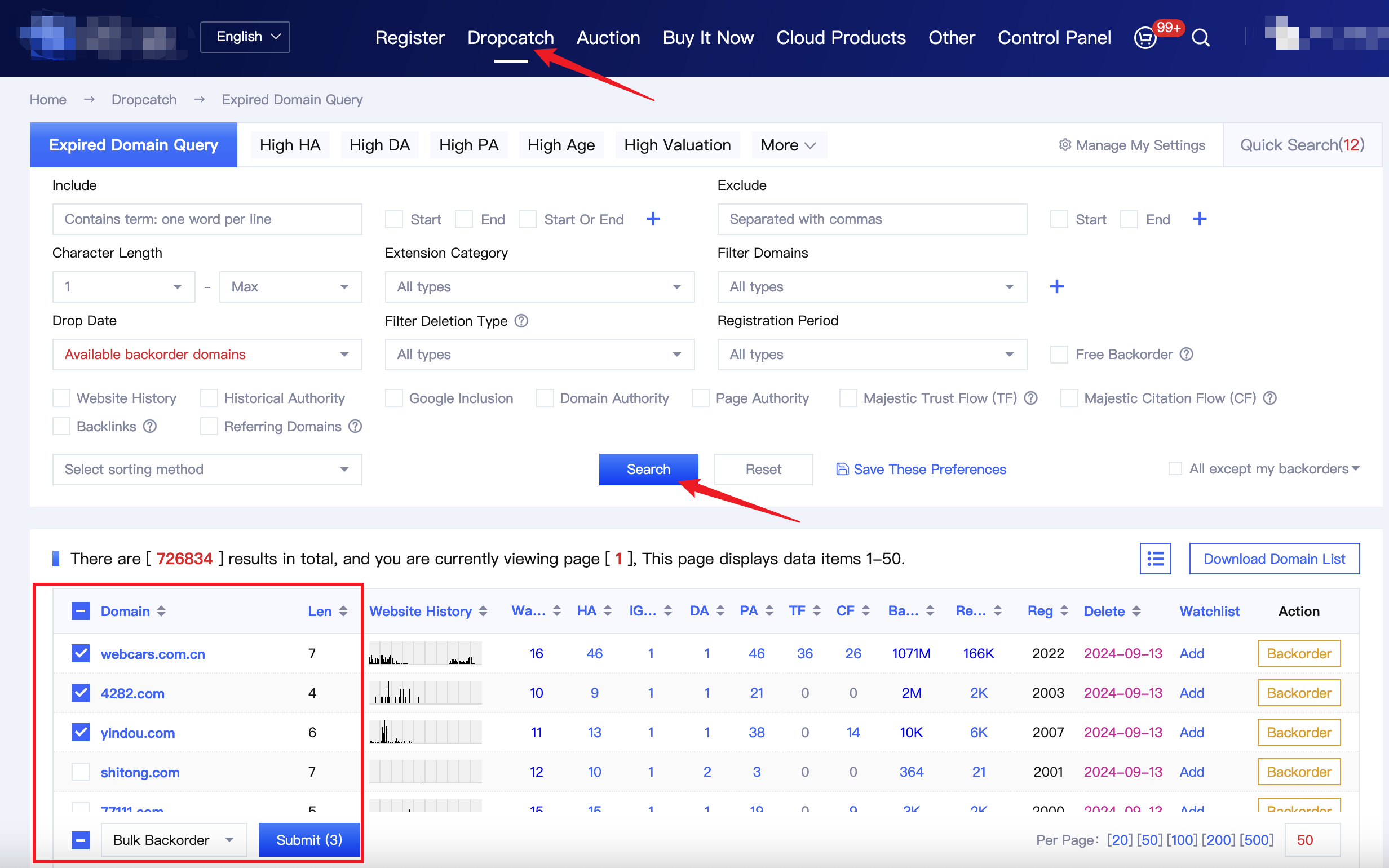Click help icon next to Filter Deletion Type
1389x868 pixels.
tap(521, 321)
